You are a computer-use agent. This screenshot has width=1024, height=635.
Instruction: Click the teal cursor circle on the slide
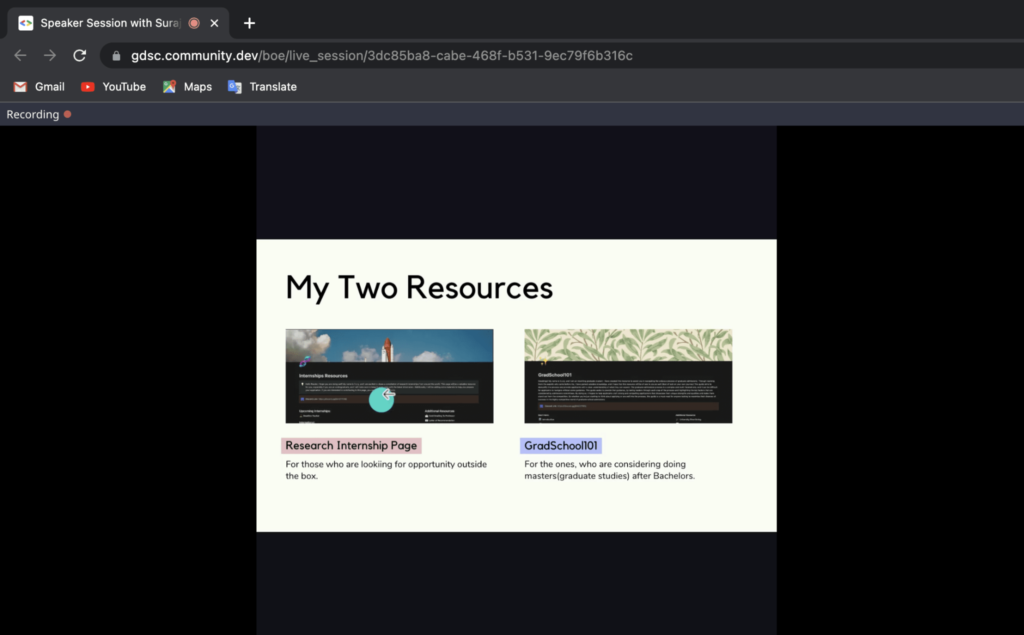(x=382, y=398)
